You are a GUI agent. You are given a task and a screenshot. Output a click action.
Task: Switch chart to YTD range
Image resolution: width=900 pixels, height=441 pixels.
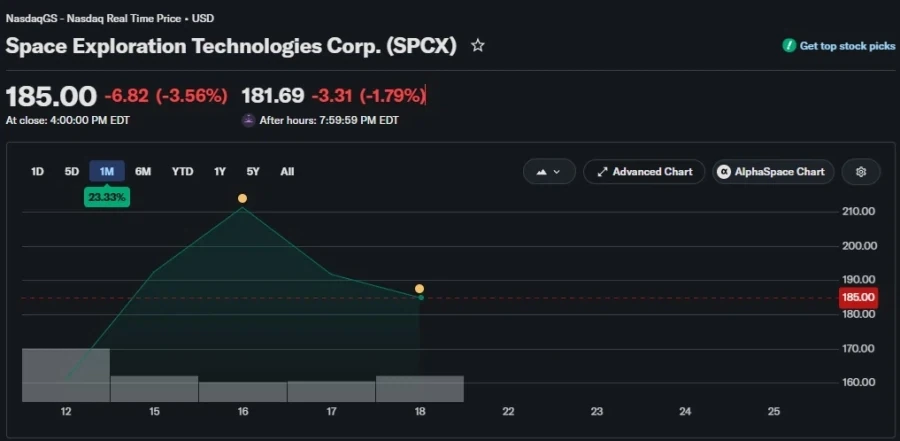point(183,172)
